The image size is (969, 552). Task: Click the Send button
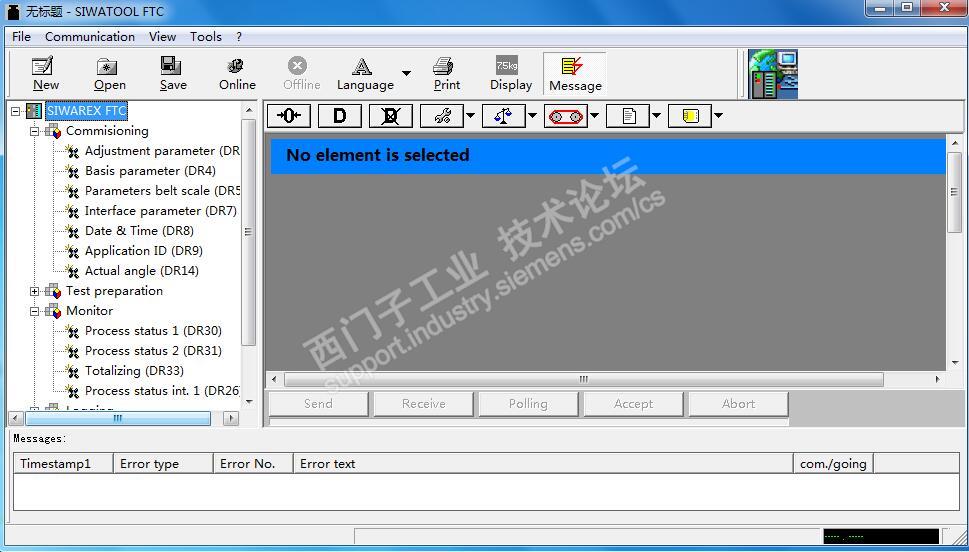click(x=318, y=404)
